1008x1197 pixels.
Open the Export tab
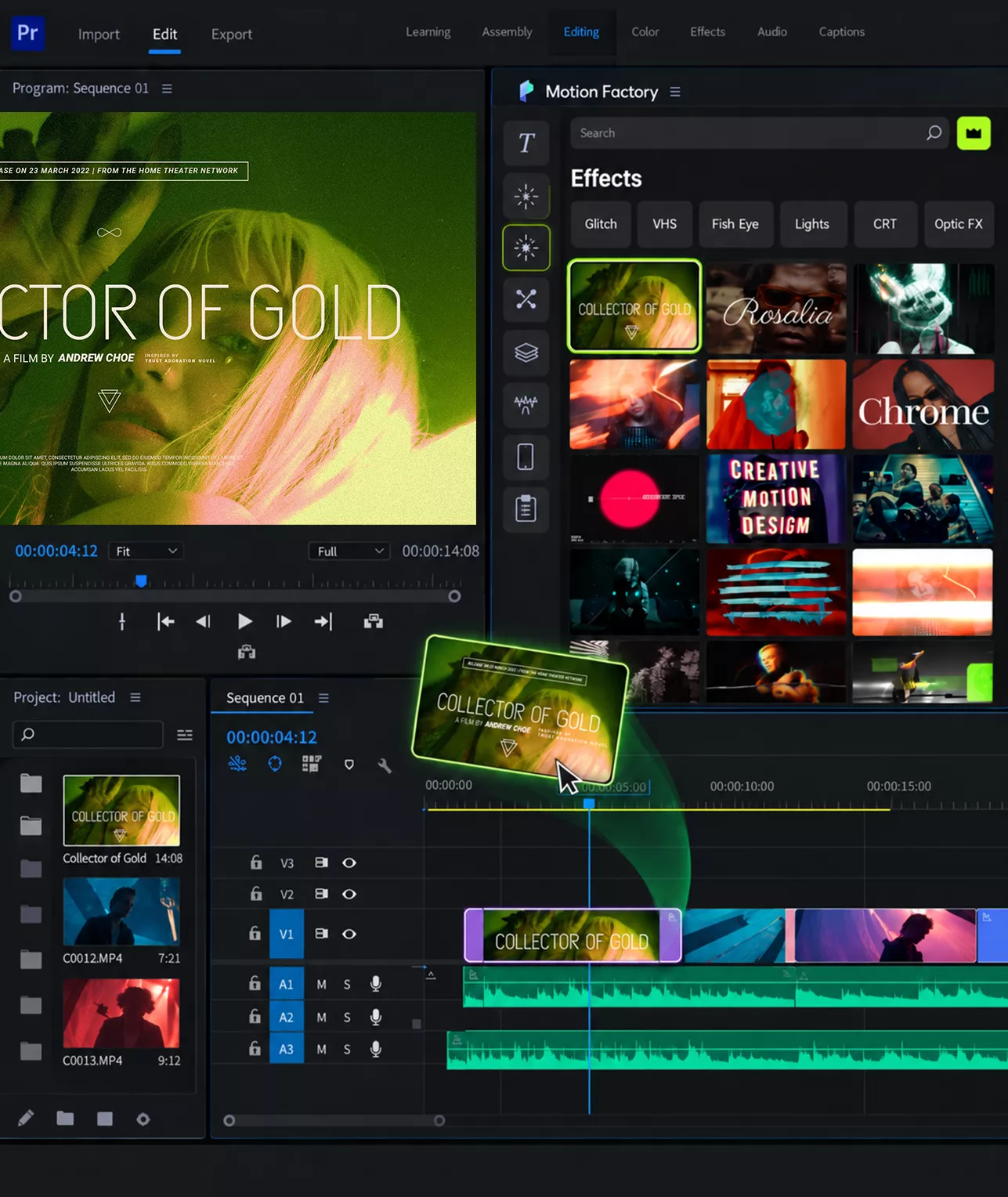click(232, 34)
